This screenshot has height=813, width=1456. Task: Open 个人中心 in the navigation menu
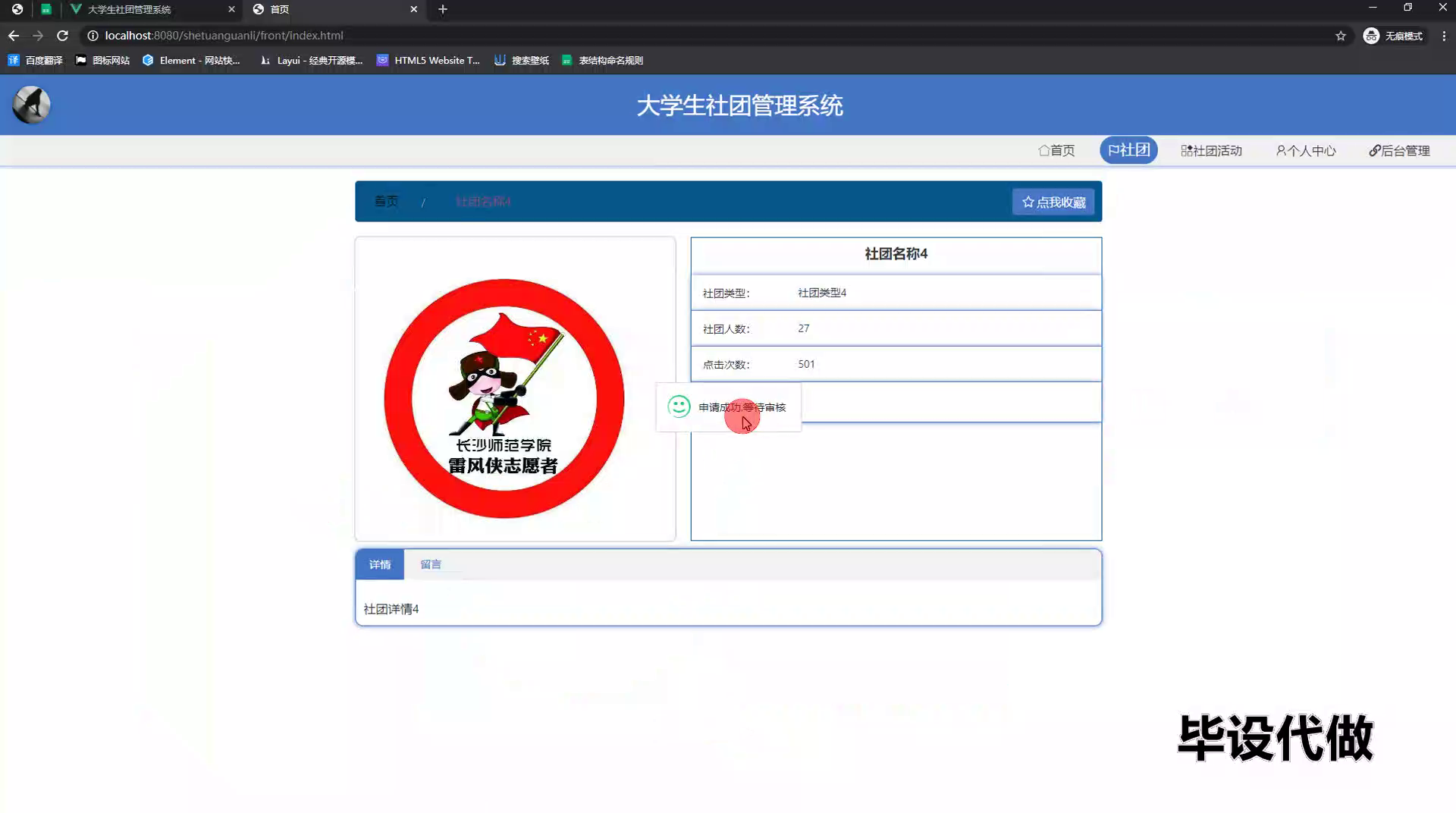(x=1306, y=150)
